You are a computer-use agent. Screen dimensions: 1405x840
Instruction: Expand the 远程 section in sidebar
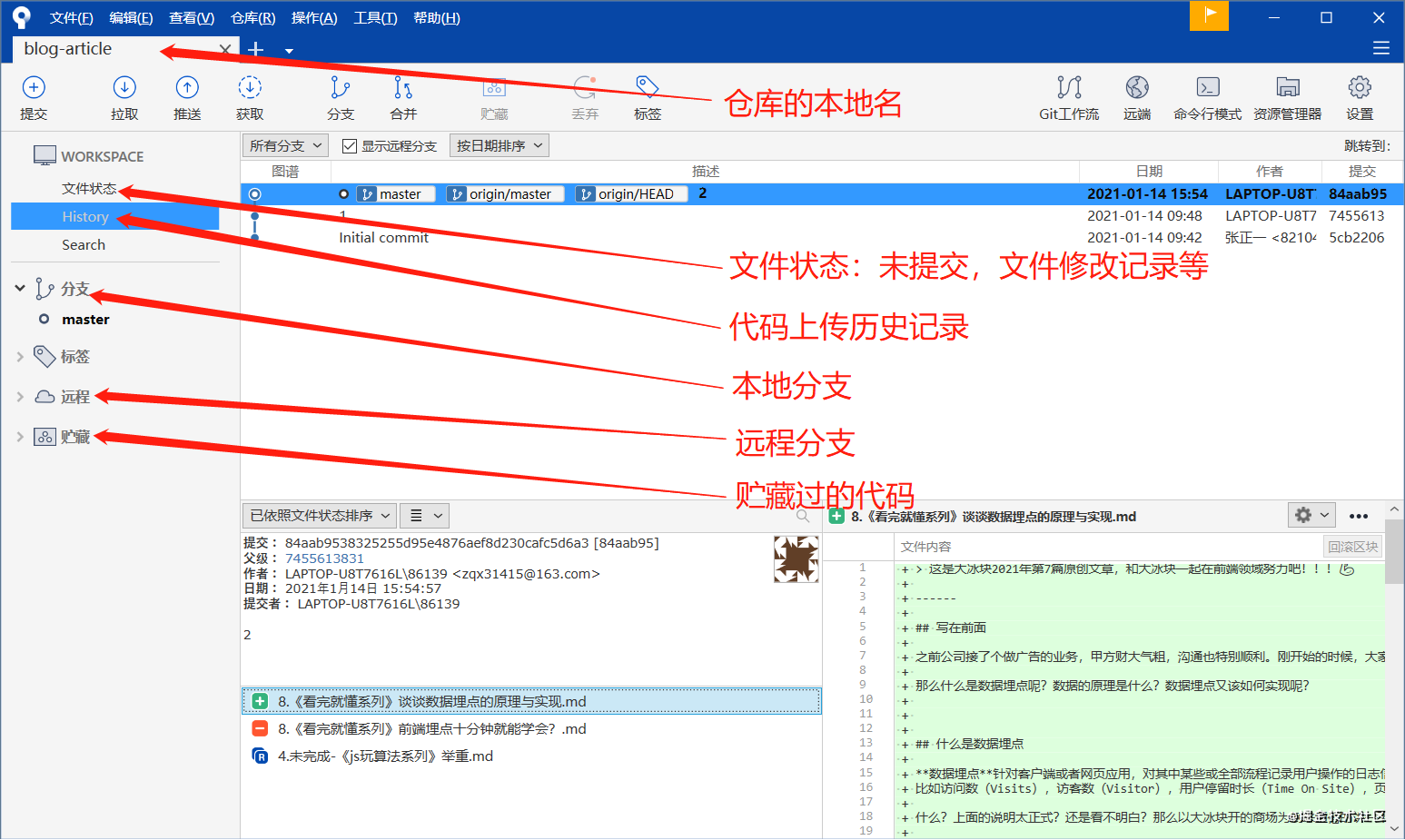coord(20,397)
